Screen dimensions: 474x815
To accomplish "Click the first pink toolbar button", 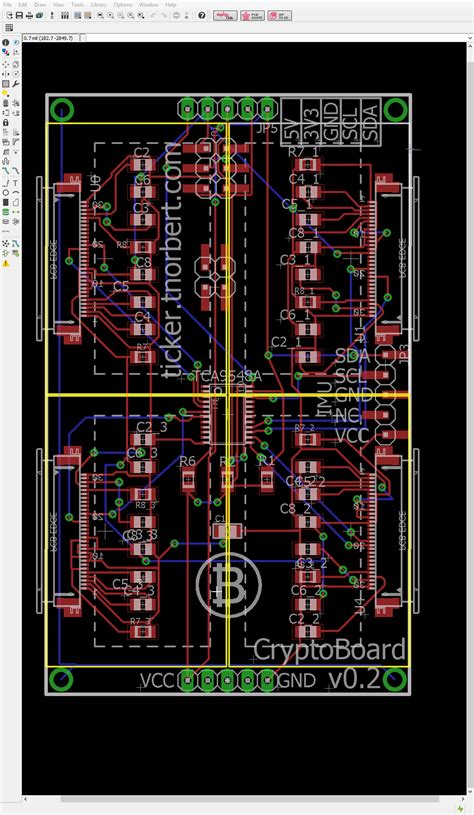I will click(226, 15).
